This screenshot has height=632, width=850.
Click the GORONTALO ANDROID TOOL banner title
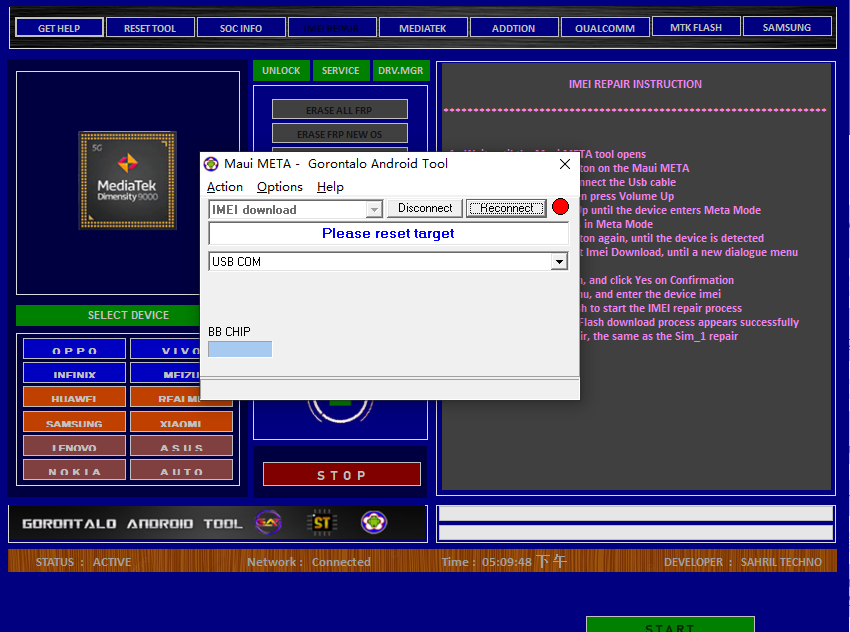(x=132, y=524)
